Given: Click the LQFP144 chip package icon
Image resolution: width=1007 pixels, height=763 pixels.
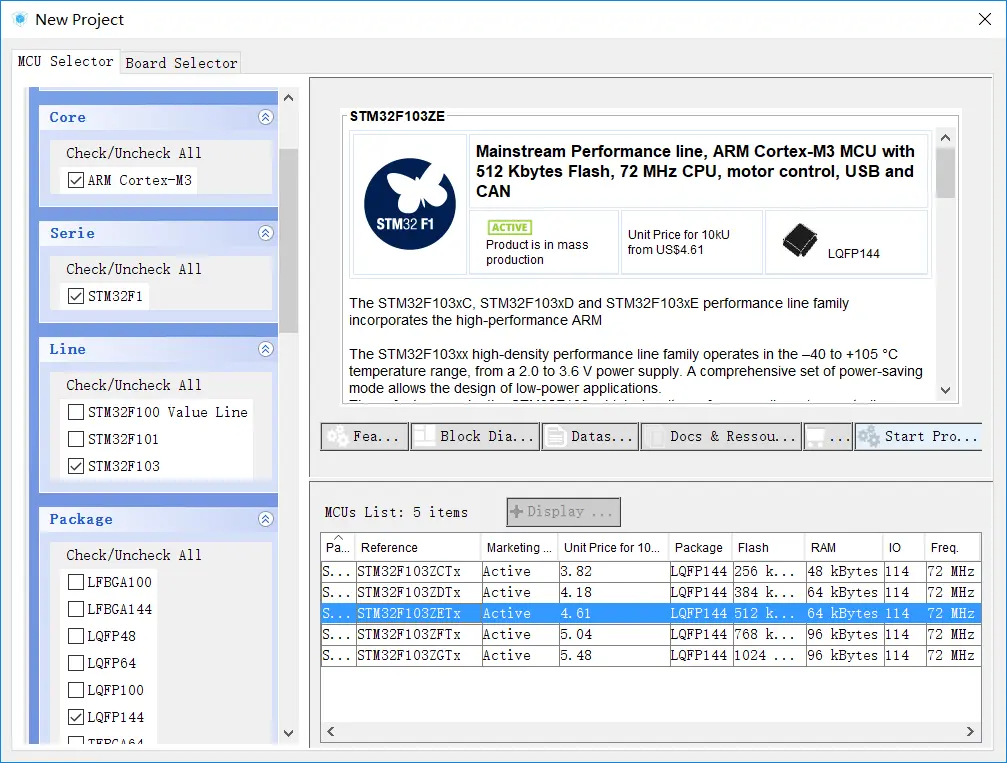Looking at the screenshot, I should (800, 240).
